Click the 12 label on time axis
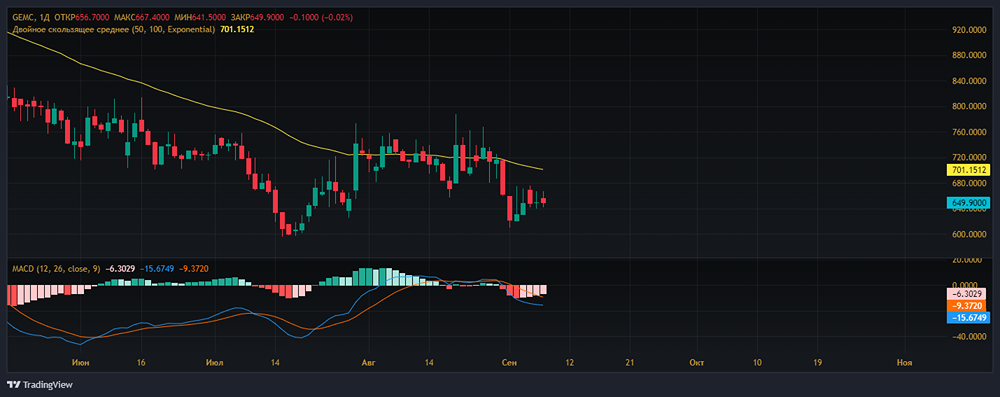 pyautogui.click(x=570, y=362)
